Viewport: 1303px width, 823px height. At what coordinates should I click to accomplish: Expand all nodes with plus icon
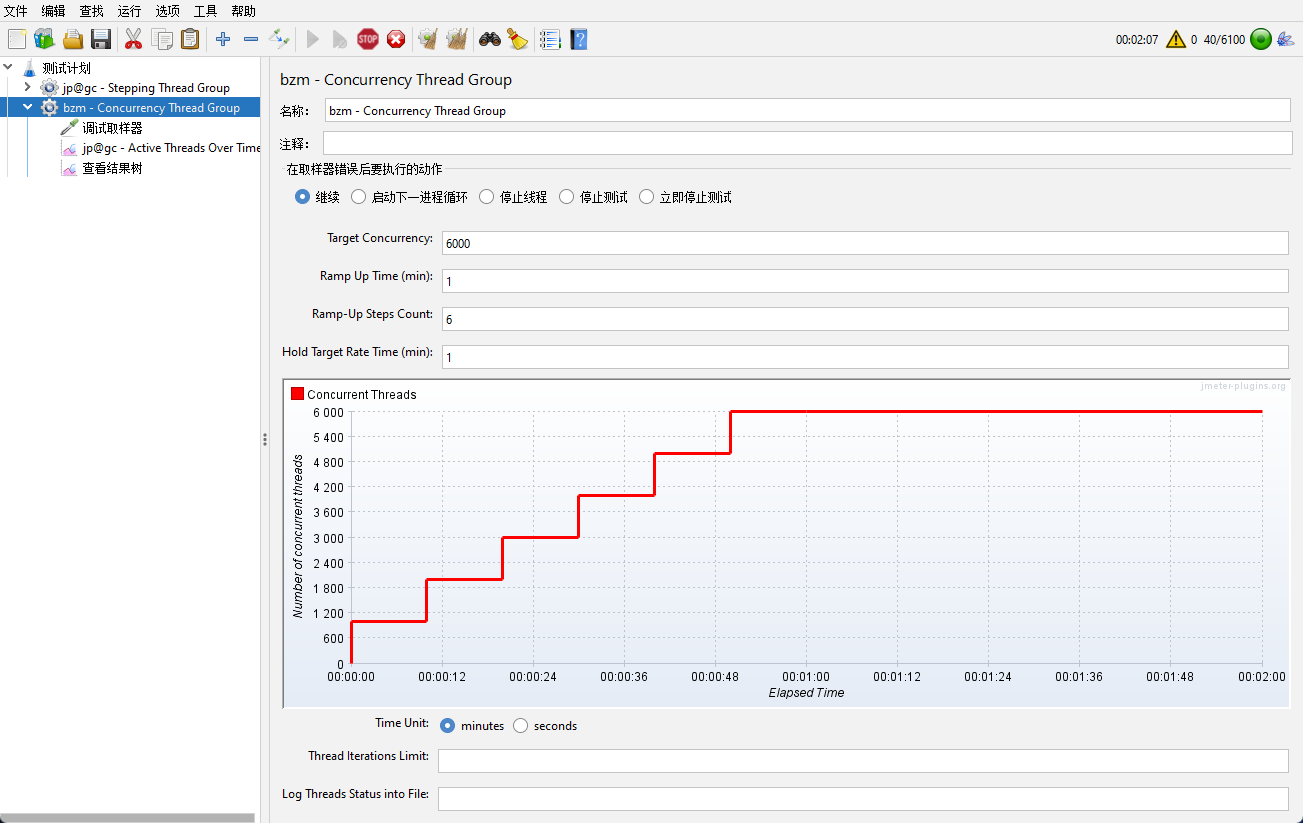click(x=223, y=39)
